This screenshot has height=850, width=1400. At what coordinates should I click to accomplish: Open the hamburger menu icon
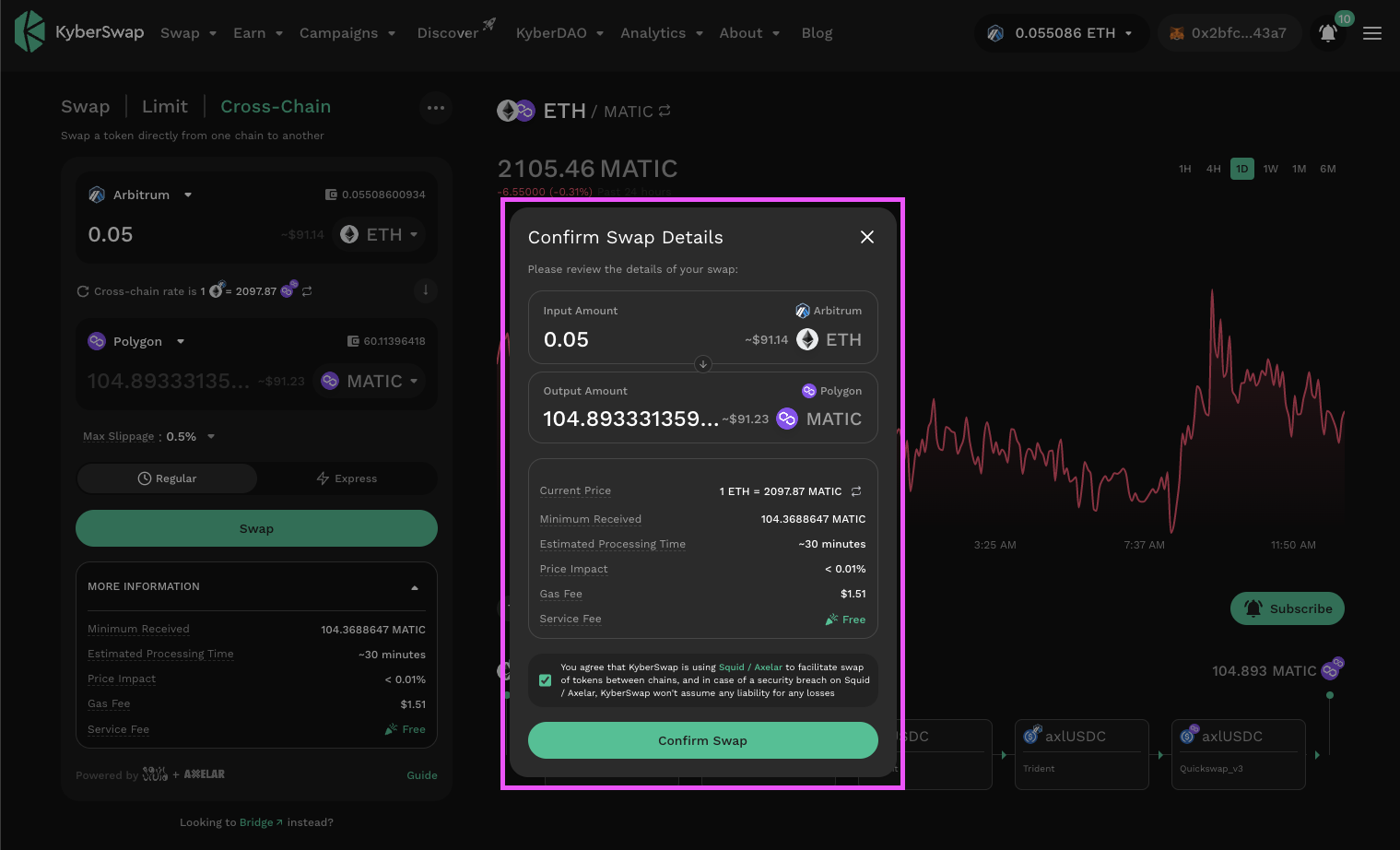point(1371,33)
